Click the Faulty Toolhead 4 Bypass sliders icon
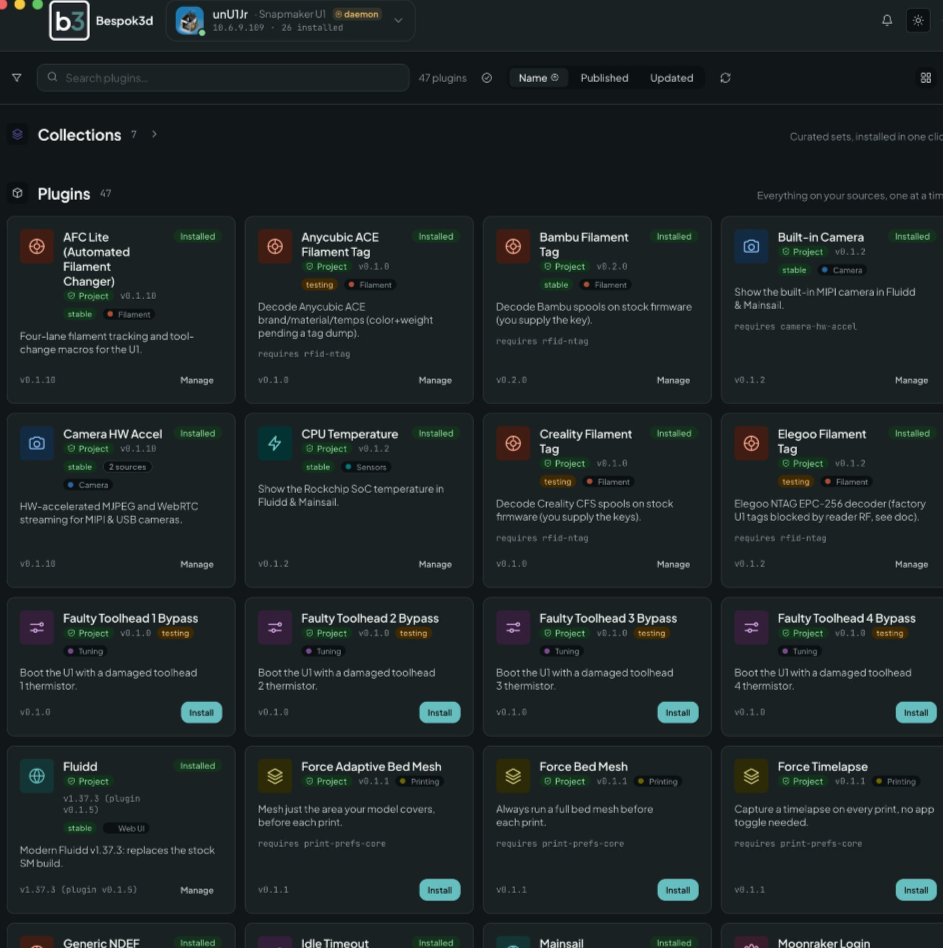The width and height of the screenshot is (943, 948). point(751,628)
